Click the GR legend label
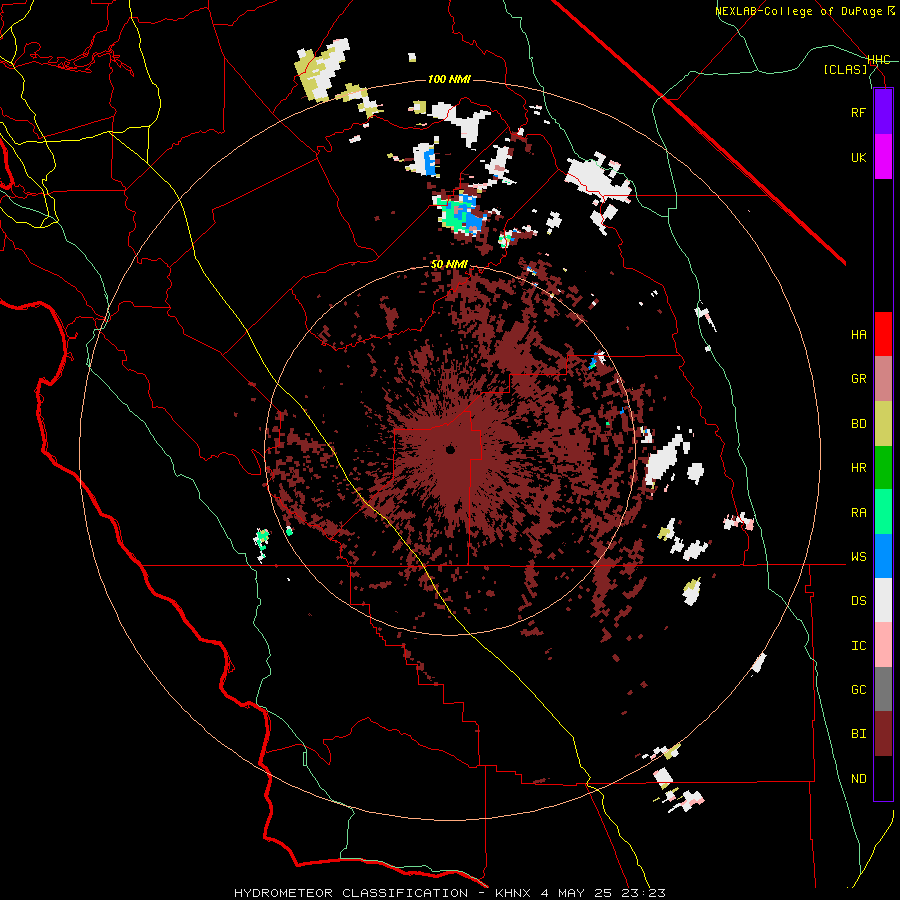Viewport: 900px width, 900px height. click(x=858, y=379)
